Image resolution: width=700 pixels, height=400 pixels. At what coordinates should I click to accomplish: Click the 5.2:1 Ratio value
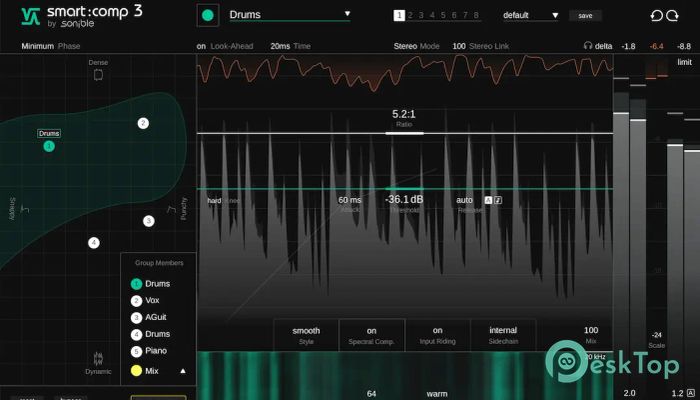pyautogui.click(x=404, y=114)
